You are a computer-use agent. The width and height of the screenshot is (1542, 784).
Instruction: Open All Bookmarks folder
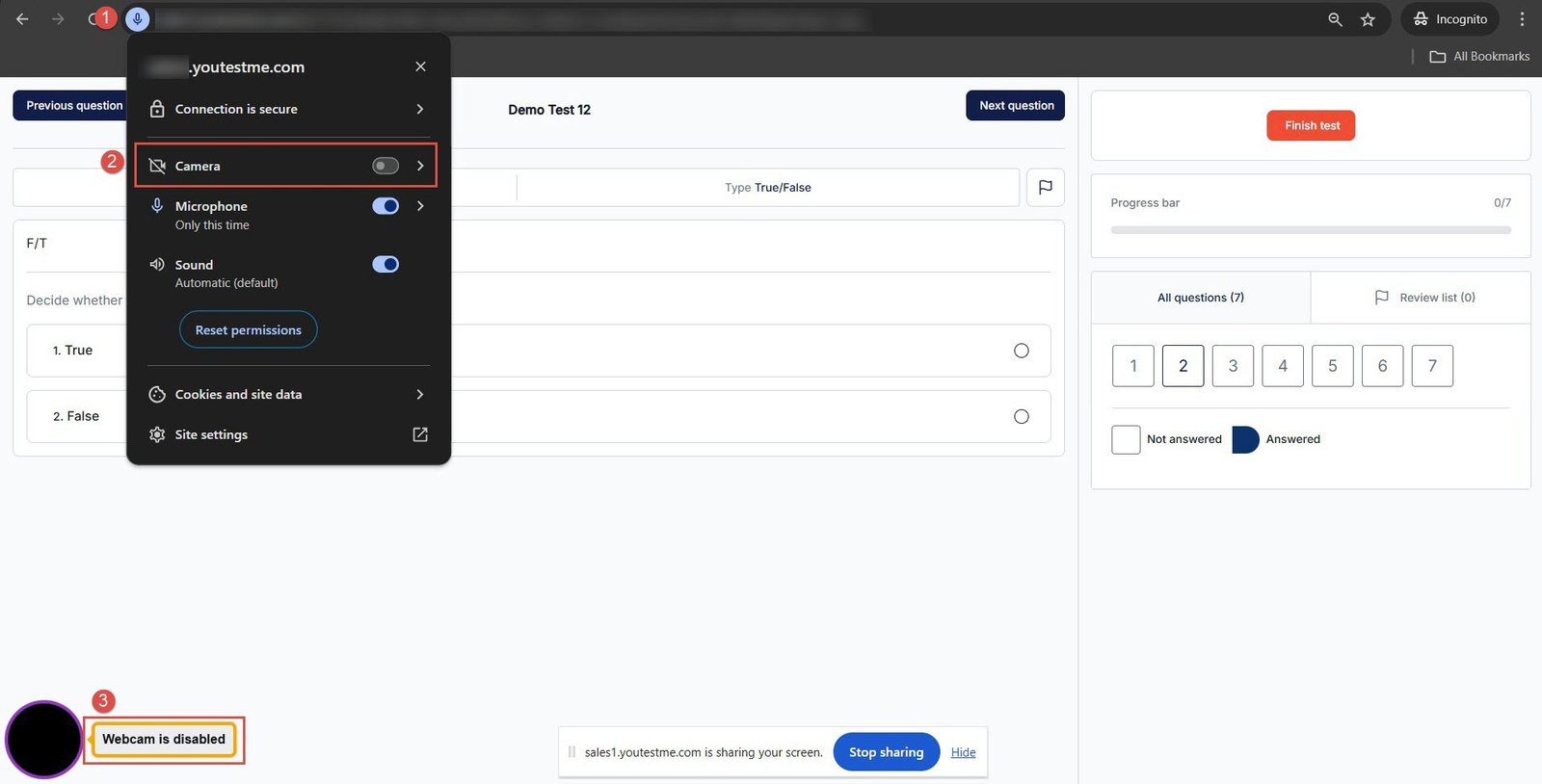[1479, 56]
